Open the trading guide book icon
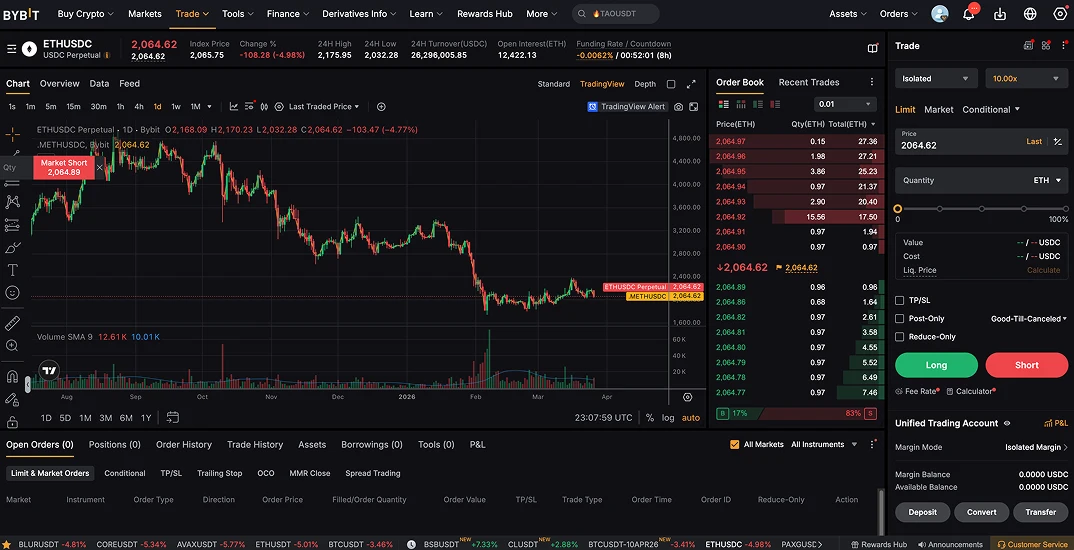Image resolution: width=1074 pixels, height=550 pixels. click(x=873, y=49)
